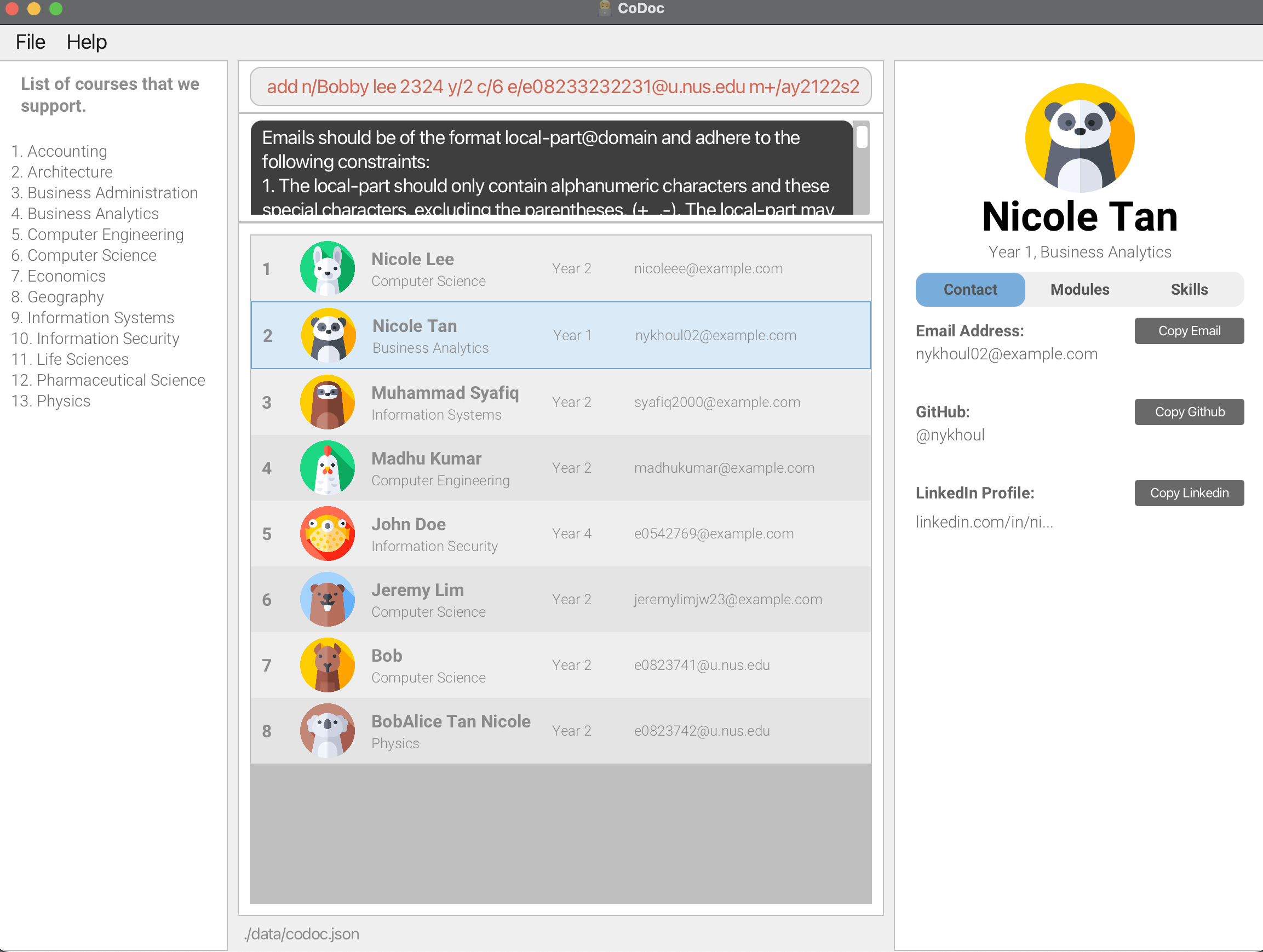Image resolution: width=1263 pixels, height=952 pixels.
Task: Click Muhammad Syafiq's sloth avatar icon
Action: pos(327,402)
